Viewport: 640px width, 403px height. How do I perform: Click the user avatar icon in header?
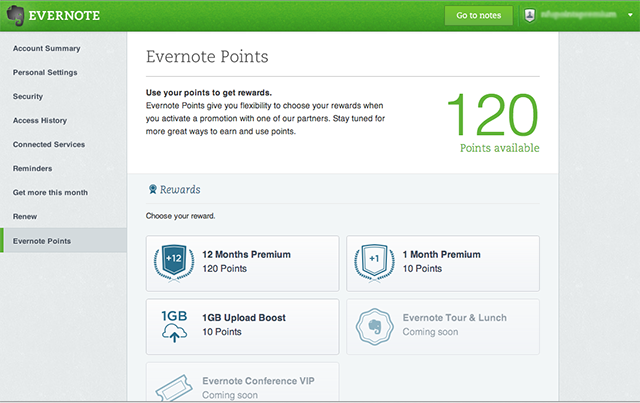[529, 16]
